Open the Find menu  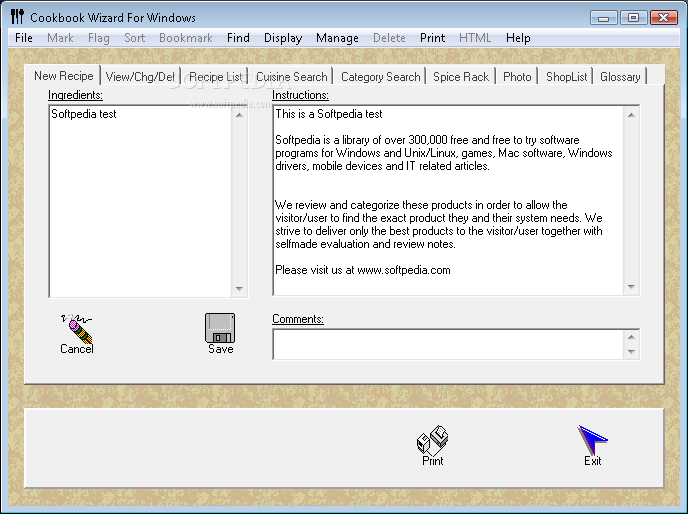pyautogui.click(x=238, y=38)
